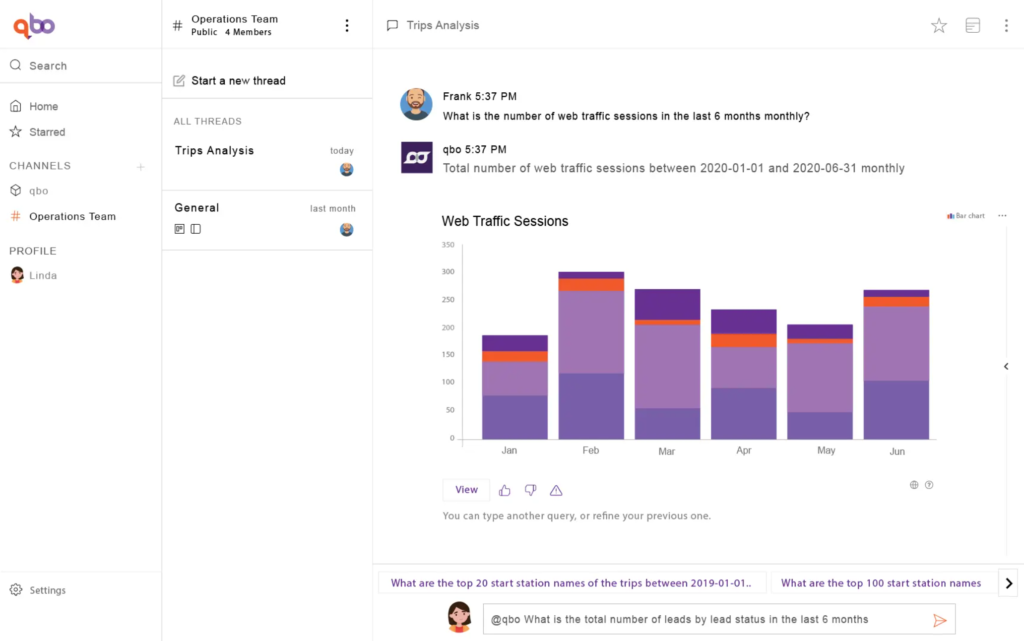The width and height of the screenshot is (1024, 641).
Task: Click the warning triangle report icon
Action: click(556, 490)
